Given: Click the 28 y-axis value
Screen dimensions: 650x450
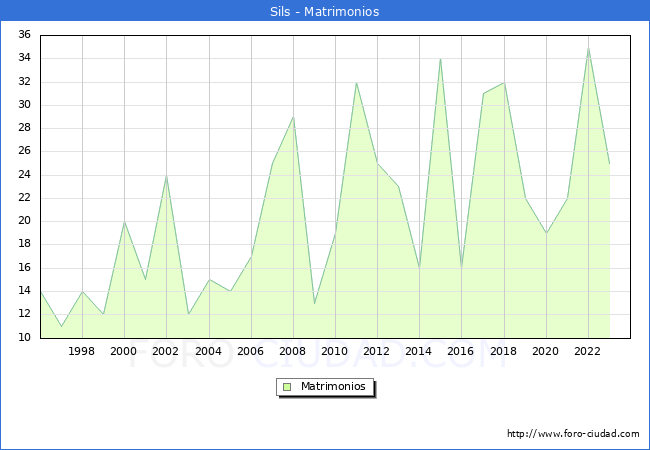Looking at the screenshot, I should (x=24, y=128).
